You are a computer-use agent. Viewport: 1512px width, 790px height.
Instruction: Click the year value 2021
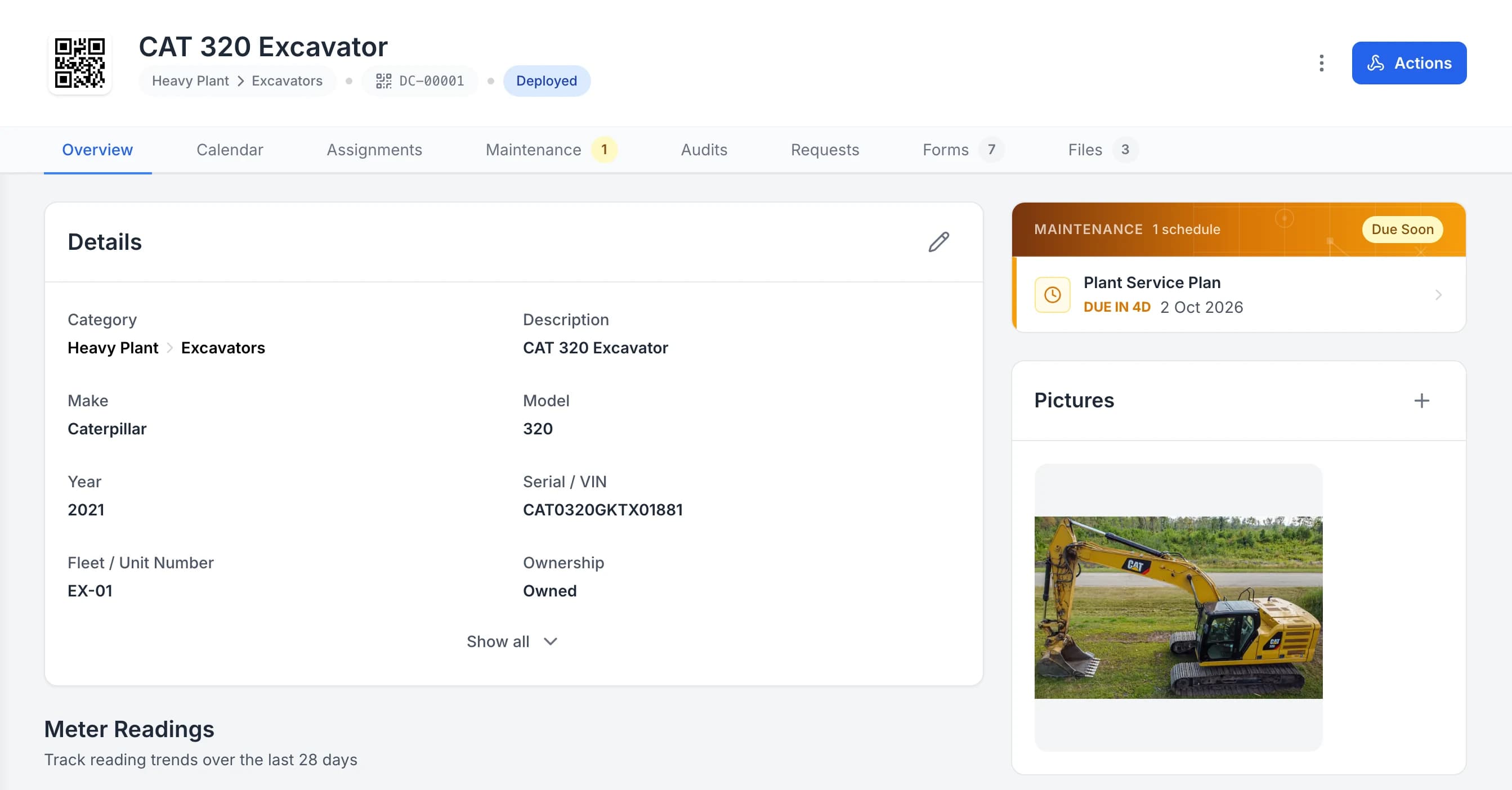pos(86,510)
